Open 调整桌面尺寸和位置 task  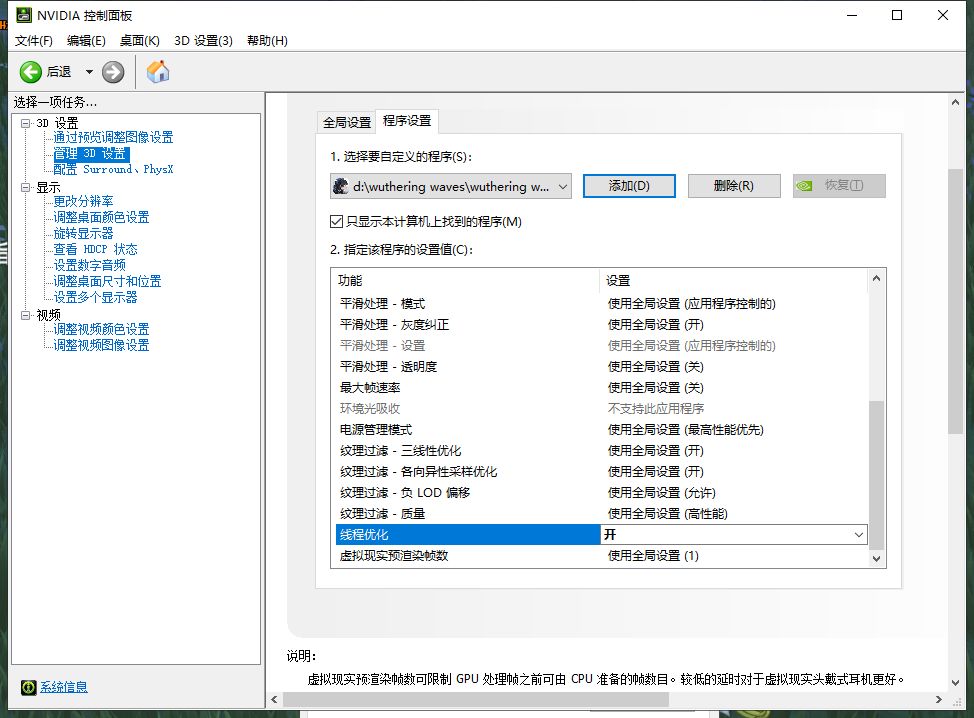click(107, 281)
